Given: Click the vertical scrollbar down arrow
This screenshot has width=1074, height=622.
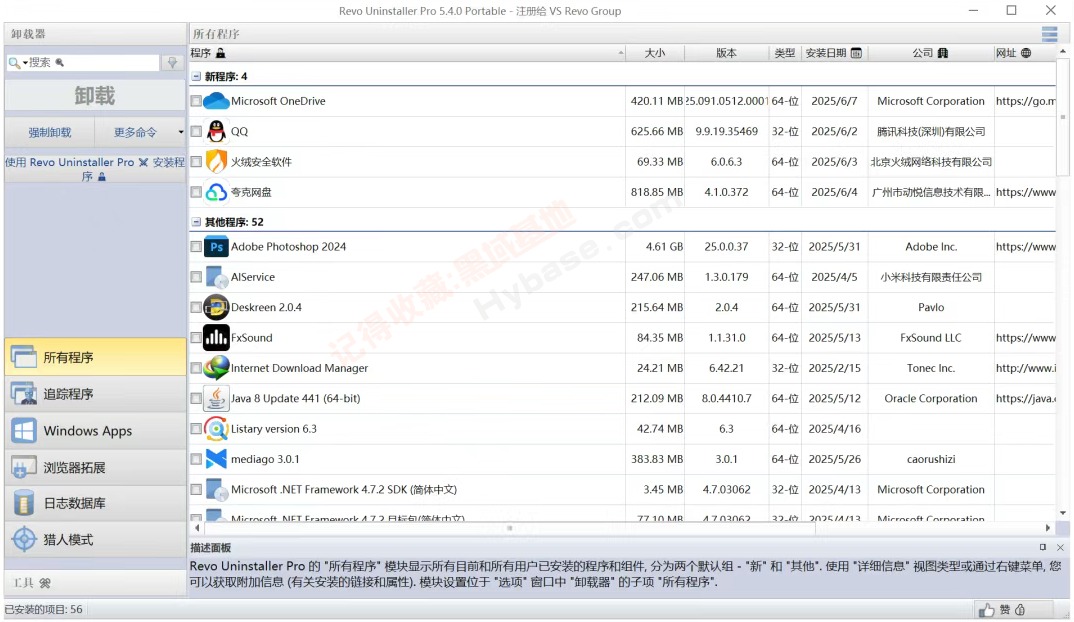Looking at the screenshot, I should [1062, 513].
